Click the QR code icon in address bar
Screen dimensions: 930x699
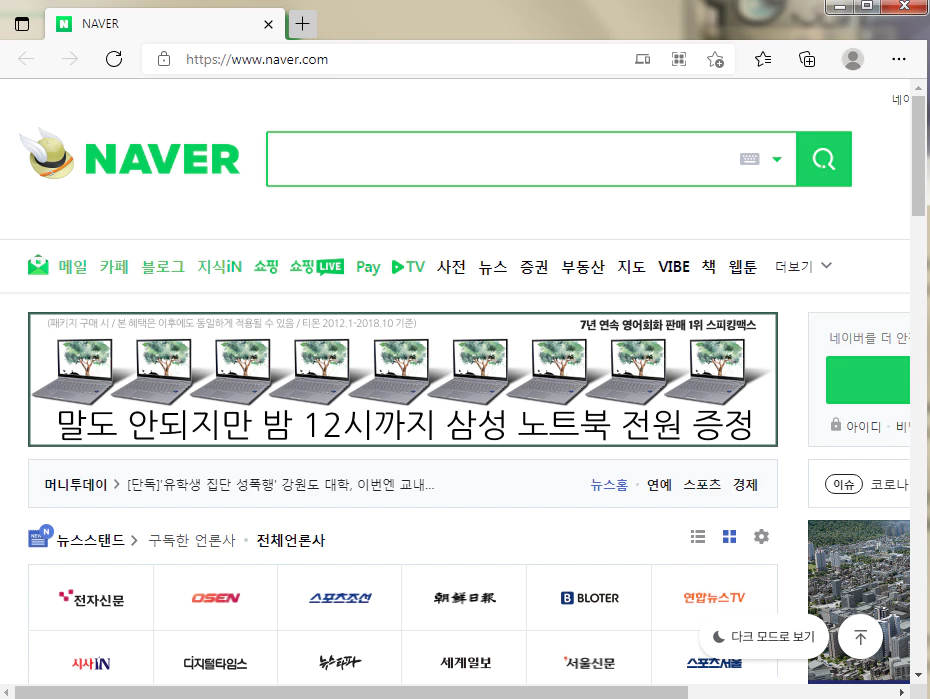tap(679, 59)
